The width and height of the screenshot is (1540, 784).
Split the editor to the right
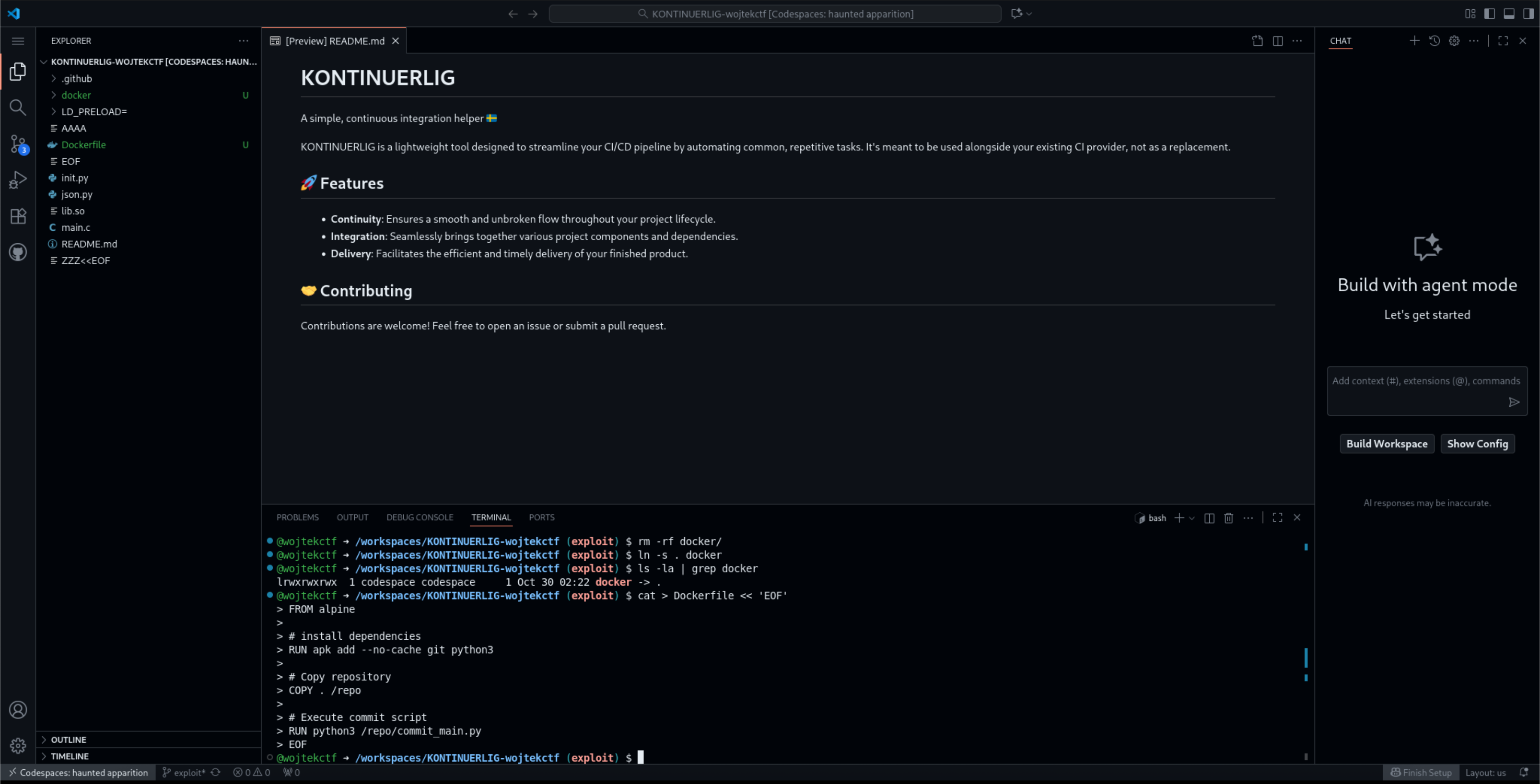[x=1278, y=41]
